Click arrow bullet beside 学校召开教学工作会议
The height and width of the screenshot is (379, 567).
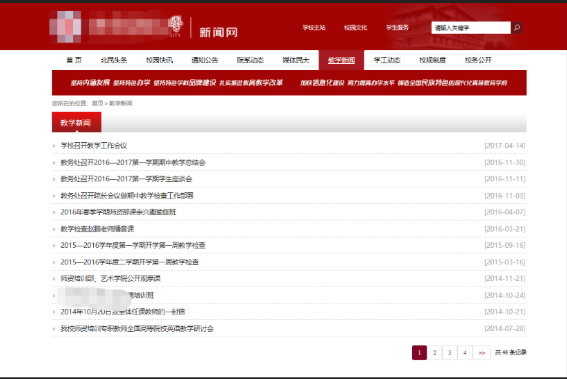54,146
